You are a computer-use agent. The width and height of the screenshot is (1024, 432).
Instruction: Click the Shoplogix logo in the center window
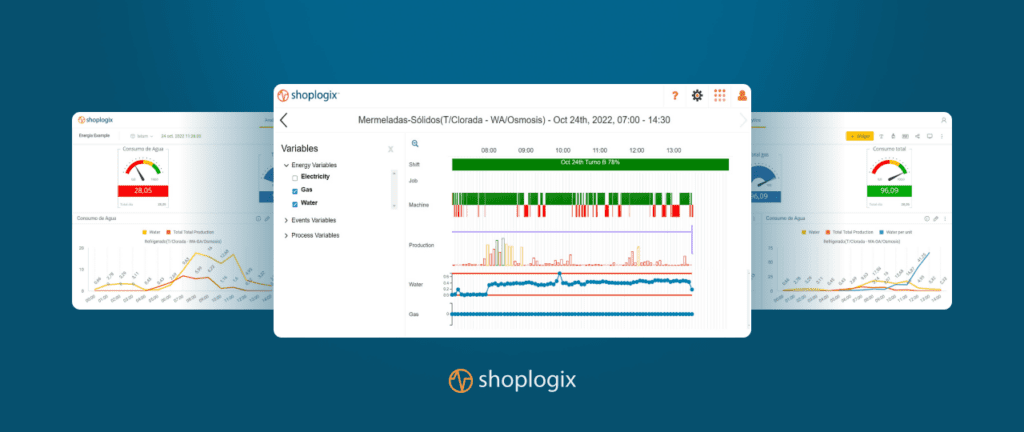point(308,95)
